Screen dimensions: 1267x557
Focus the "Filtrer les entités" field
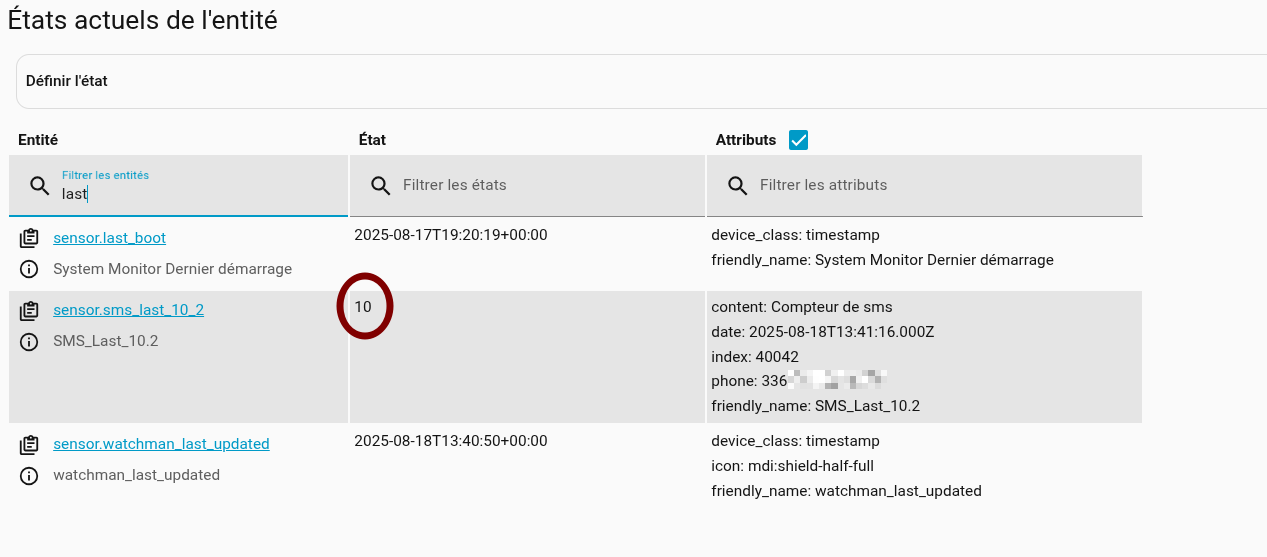[x=200, y=193]
